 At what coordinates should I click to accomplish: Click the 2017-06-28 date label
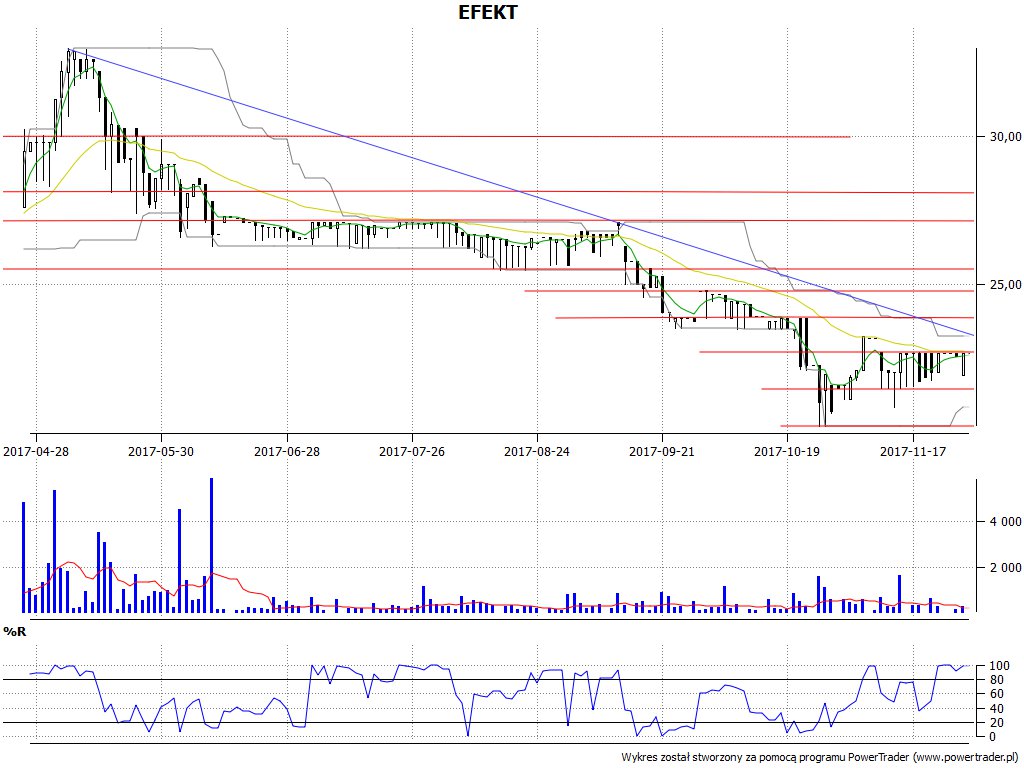tap(287, 451)
